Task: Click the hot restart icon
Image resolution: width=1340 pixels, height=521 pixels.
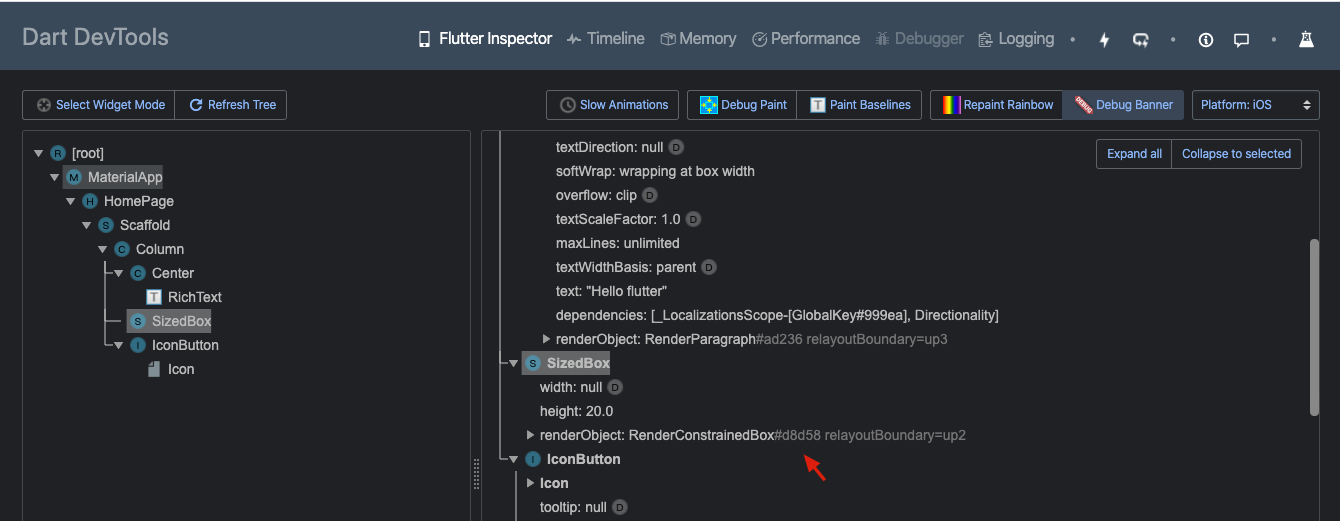Action: (x=1140, y=40)
